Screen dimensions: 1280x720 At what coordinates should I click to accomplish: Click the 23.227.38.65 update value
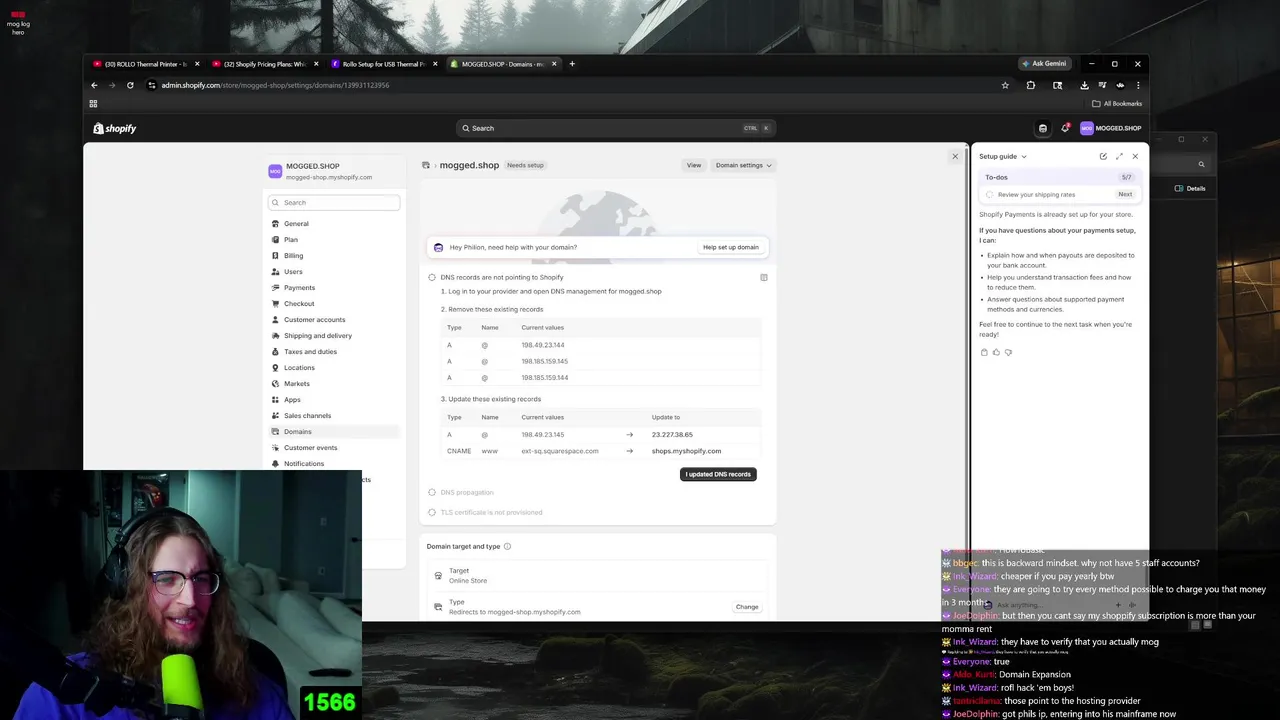[x=672, y=435]
